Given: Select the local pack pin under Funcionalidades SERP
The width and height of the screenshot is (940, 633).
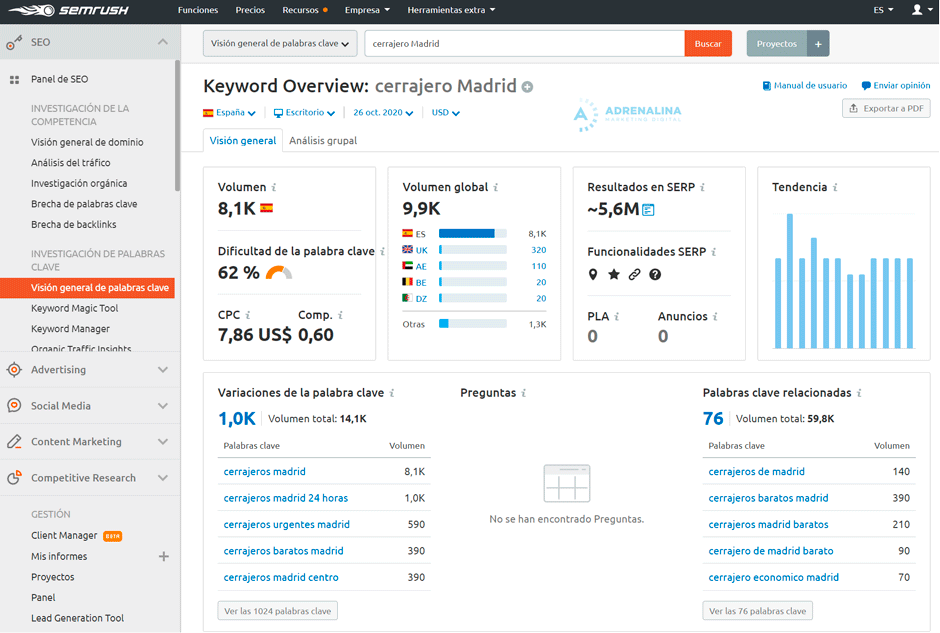Looking at the screenshot, I should tap(591, 274).
